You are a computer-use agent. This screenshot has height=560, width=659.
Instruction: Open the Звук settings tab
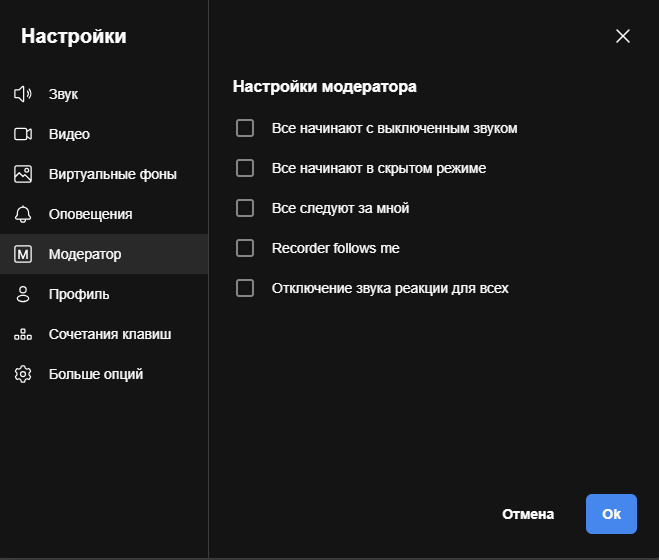click(104, 94)
